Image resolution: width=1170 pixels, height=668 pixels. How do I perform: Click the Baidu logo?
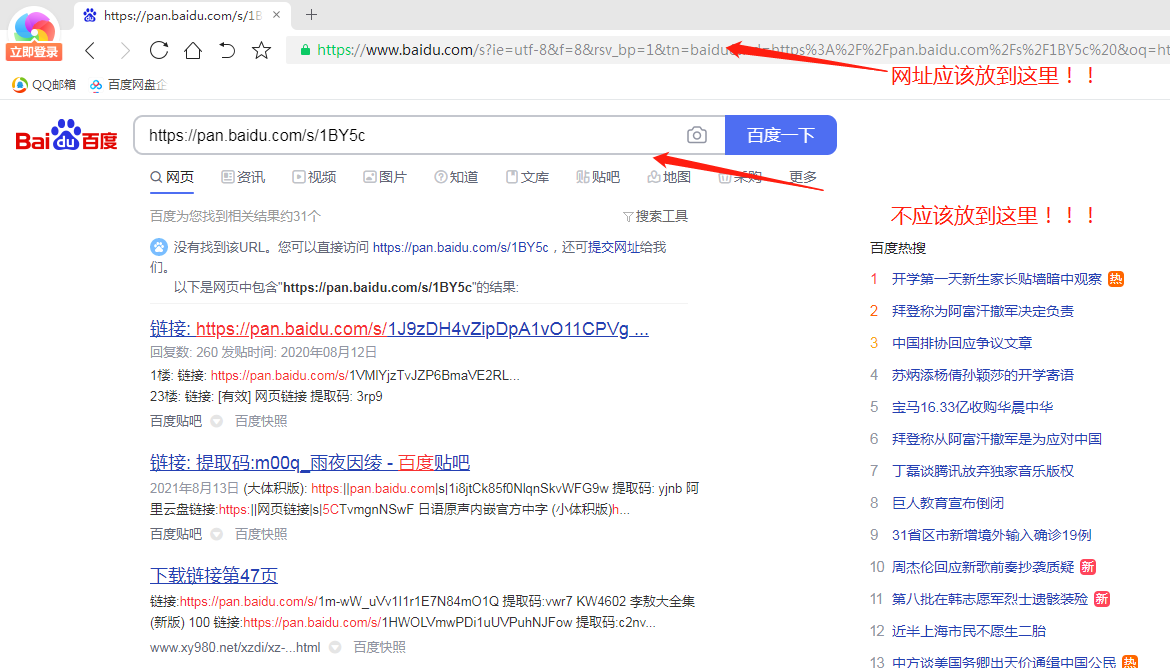66,135
